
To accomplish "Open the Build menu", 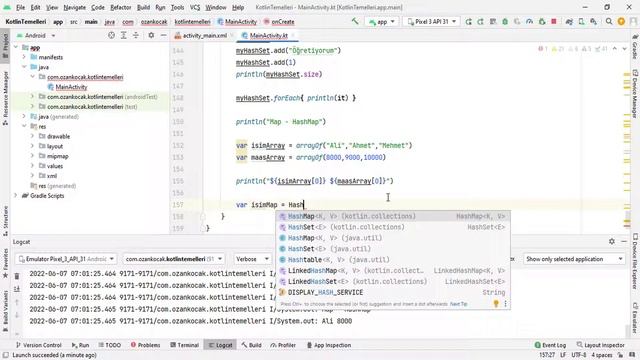I will click(143, 7).
